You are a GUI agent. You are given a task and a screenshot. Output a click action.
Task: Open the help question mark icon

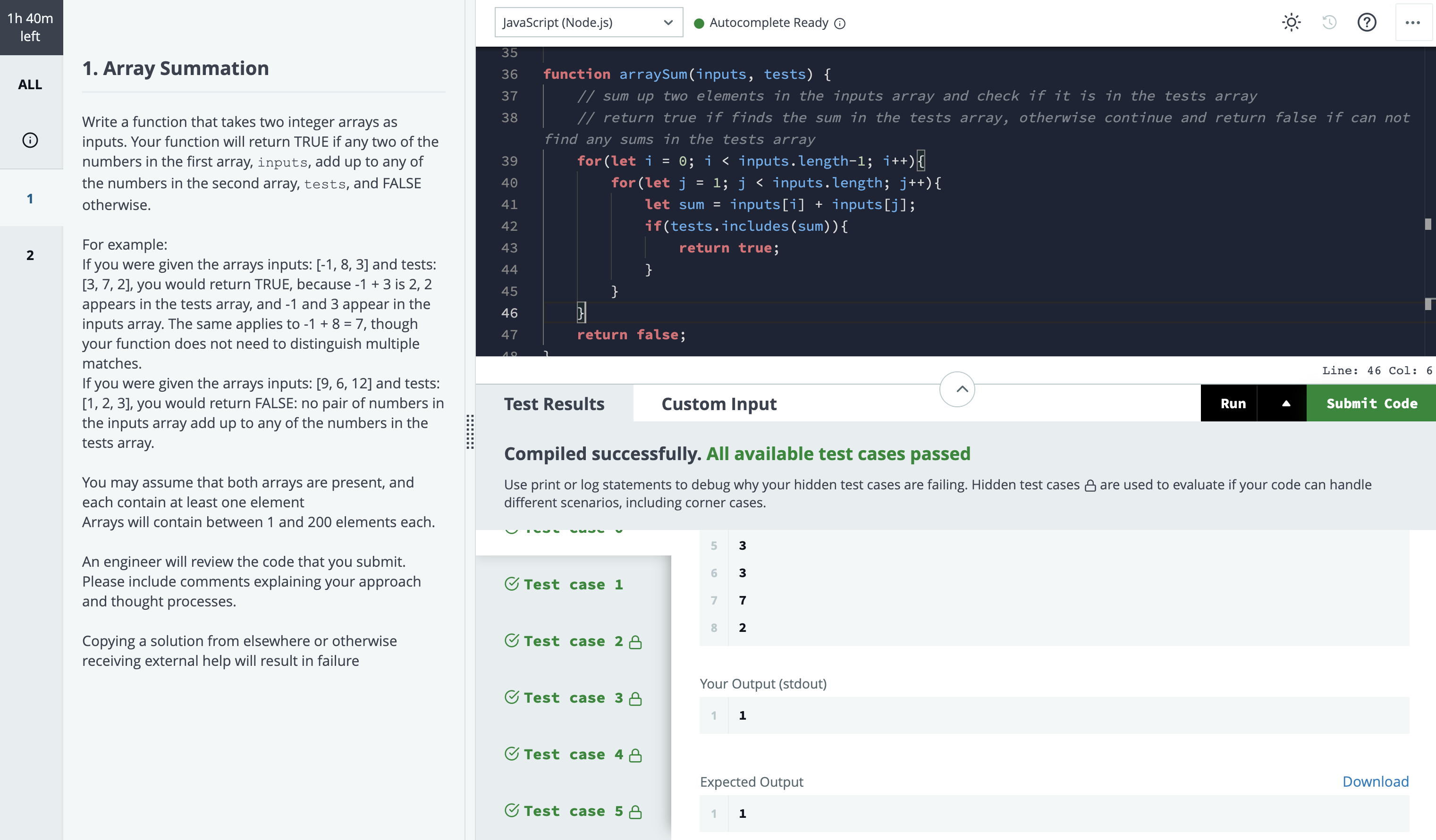point(1367,23)
